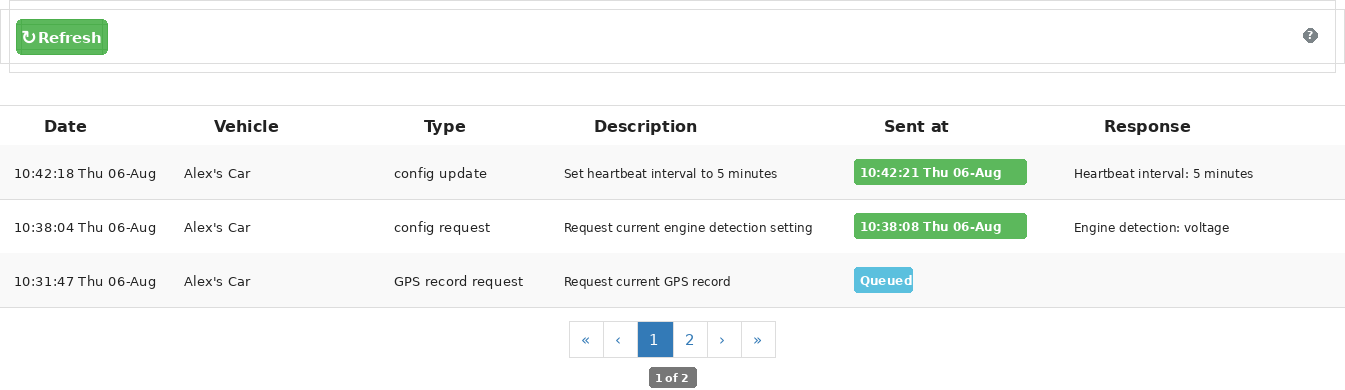Go to previous page with ‹ button
The height and width of the screenshot is (390, 1345).
(x=620, y=339)
